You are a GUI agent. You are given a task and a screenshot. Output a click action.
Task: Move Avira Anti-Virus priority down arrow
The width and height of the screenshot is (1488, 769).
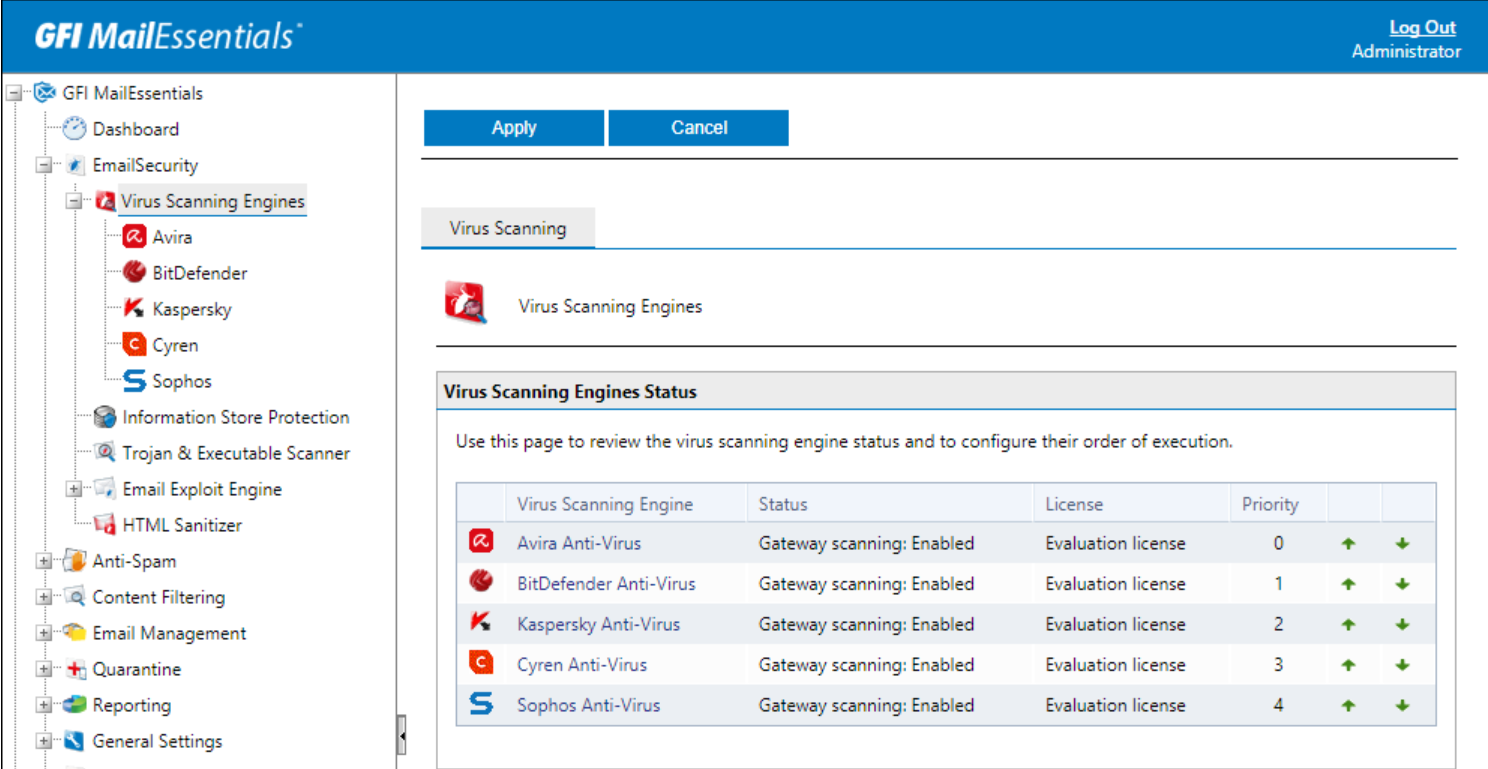[x=1402, y=544]
